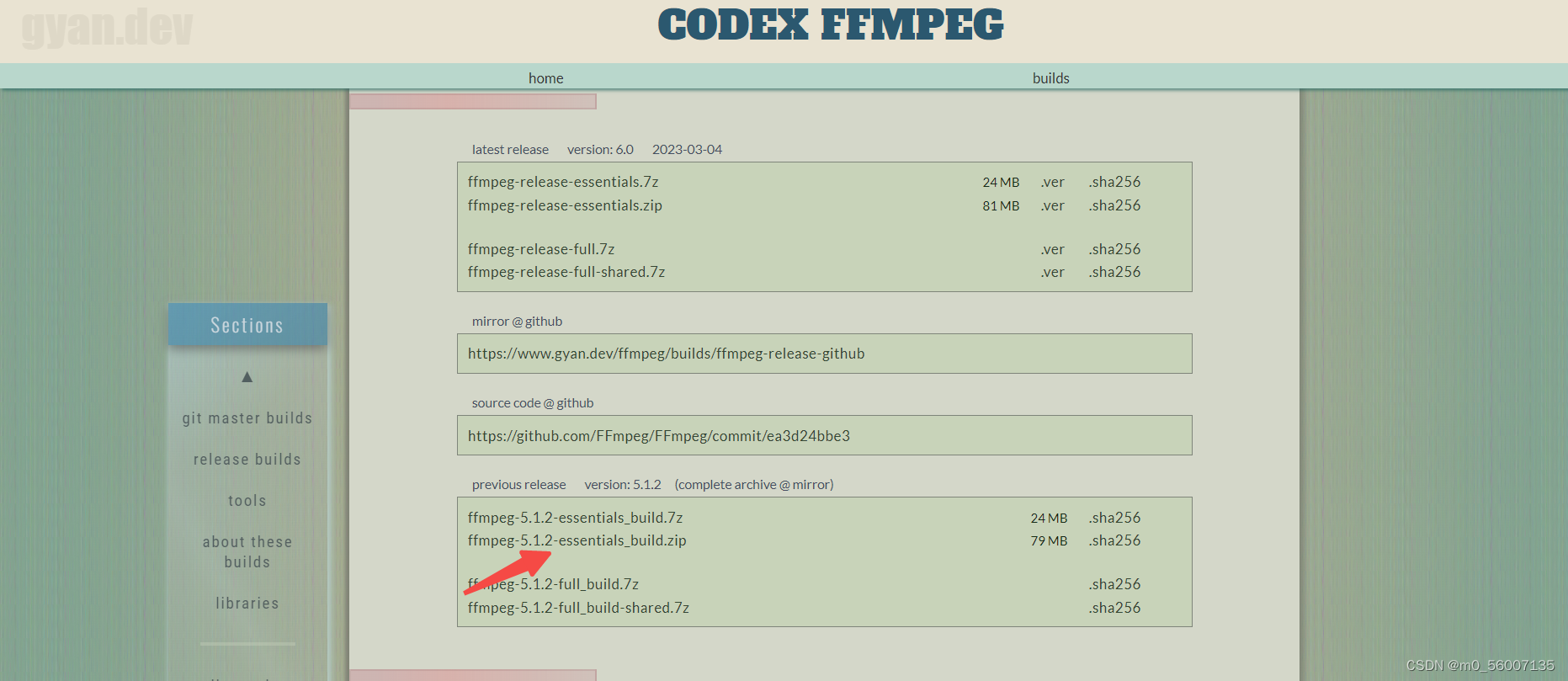Click the 'version: 6.0' text
Image resolution: width=1568 pixels, height=681 pixels.
(x=600, y=150)
